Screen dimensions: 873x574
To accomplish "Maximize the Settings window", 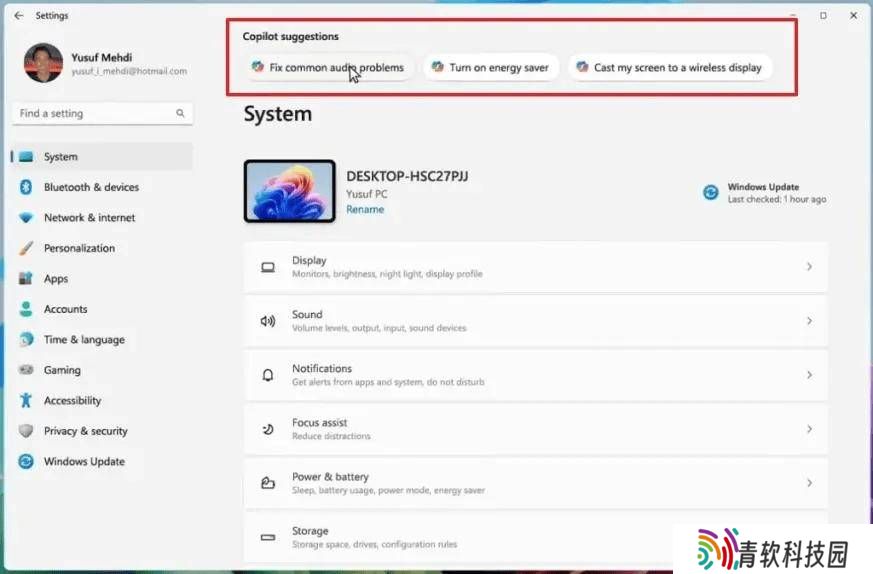I will [823, 16].
